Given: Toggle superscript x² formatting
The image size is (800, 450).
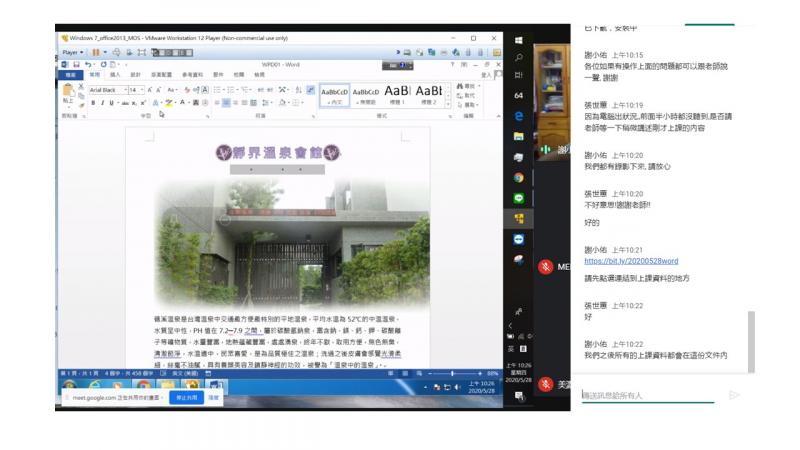Looking at the screenshot, I should [x=142, y=103].
